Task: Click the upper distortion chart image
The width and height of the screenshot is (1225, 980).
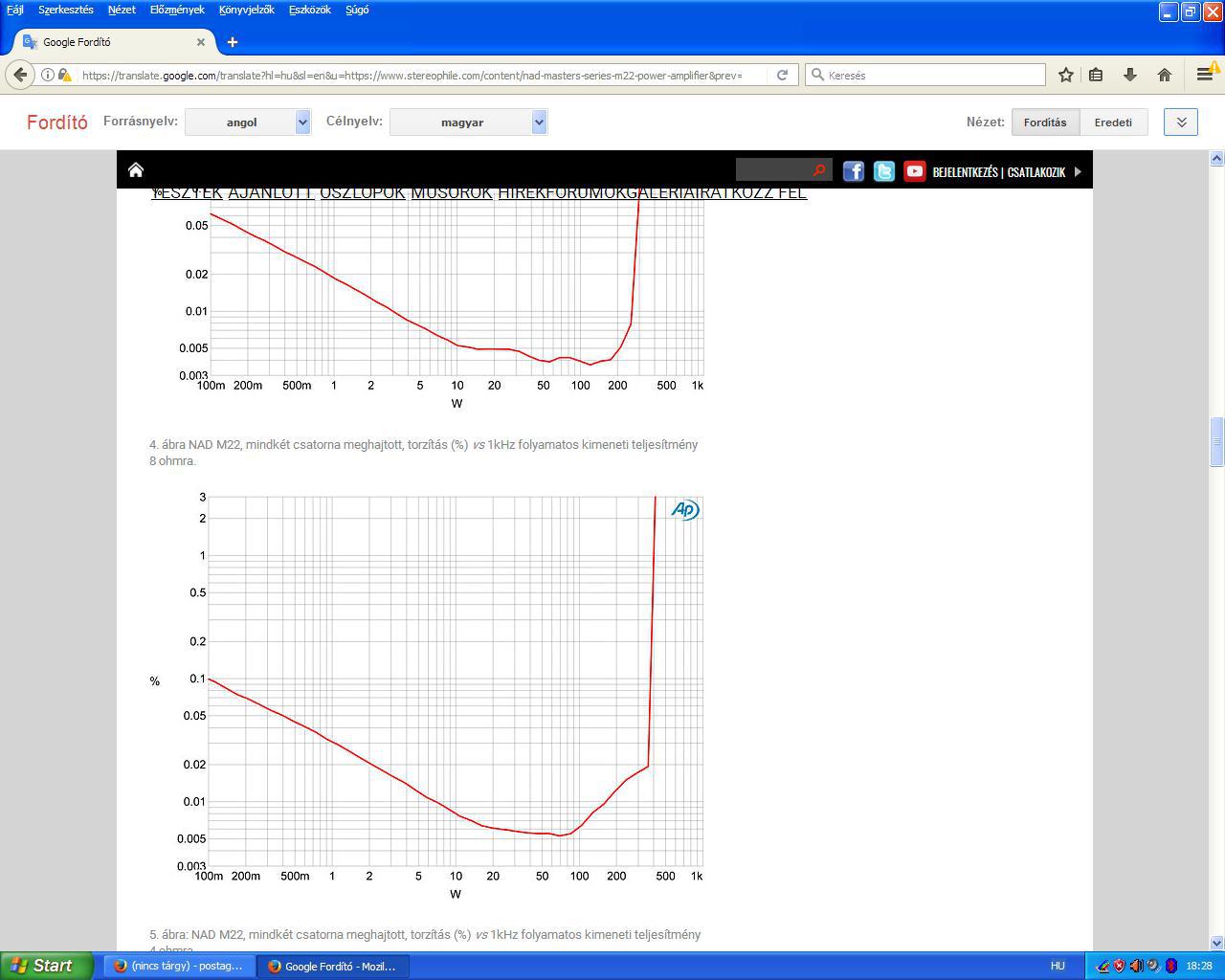Action: (427, 300)
